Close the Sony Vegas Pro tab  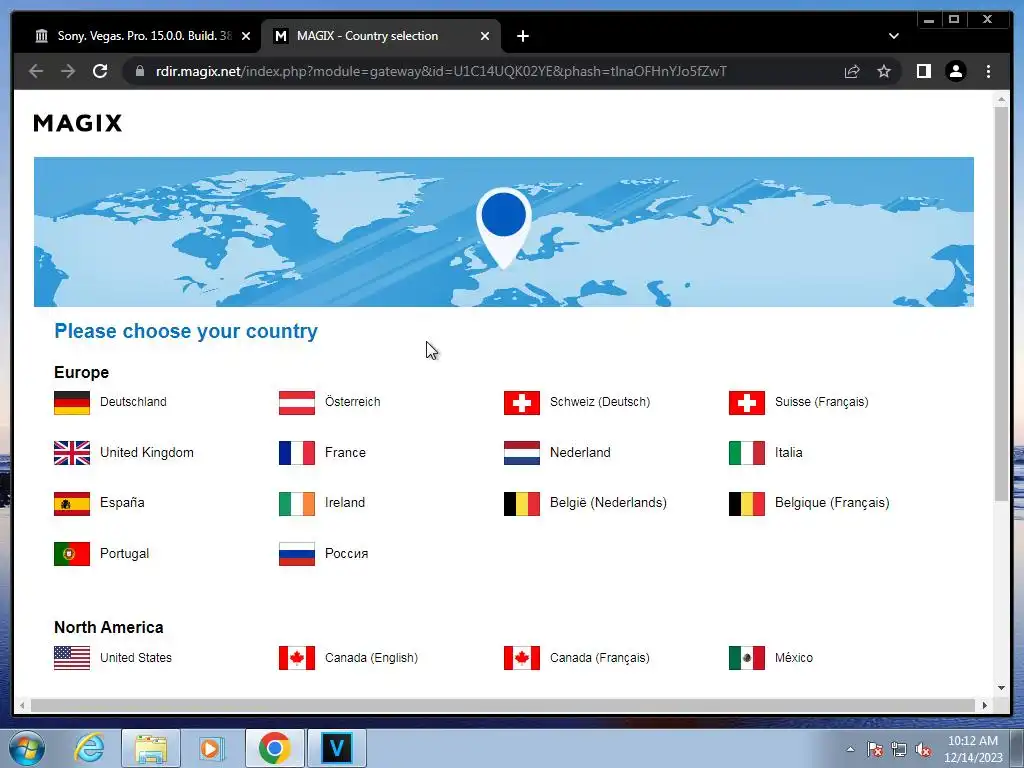click(x=246, y=36)
